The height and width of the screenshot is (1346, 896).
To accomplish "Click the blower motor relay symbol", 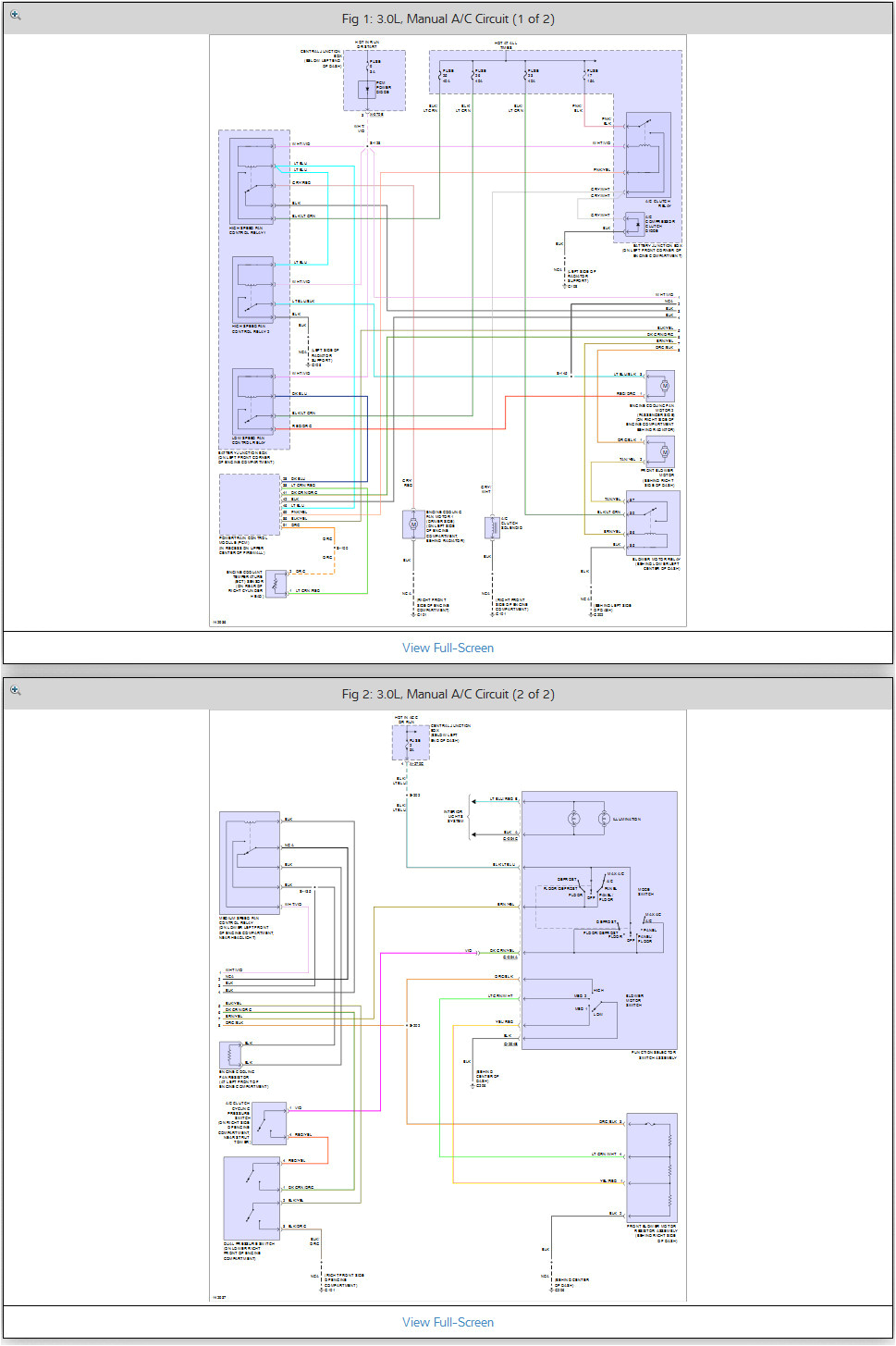I will tap(653, 524).
